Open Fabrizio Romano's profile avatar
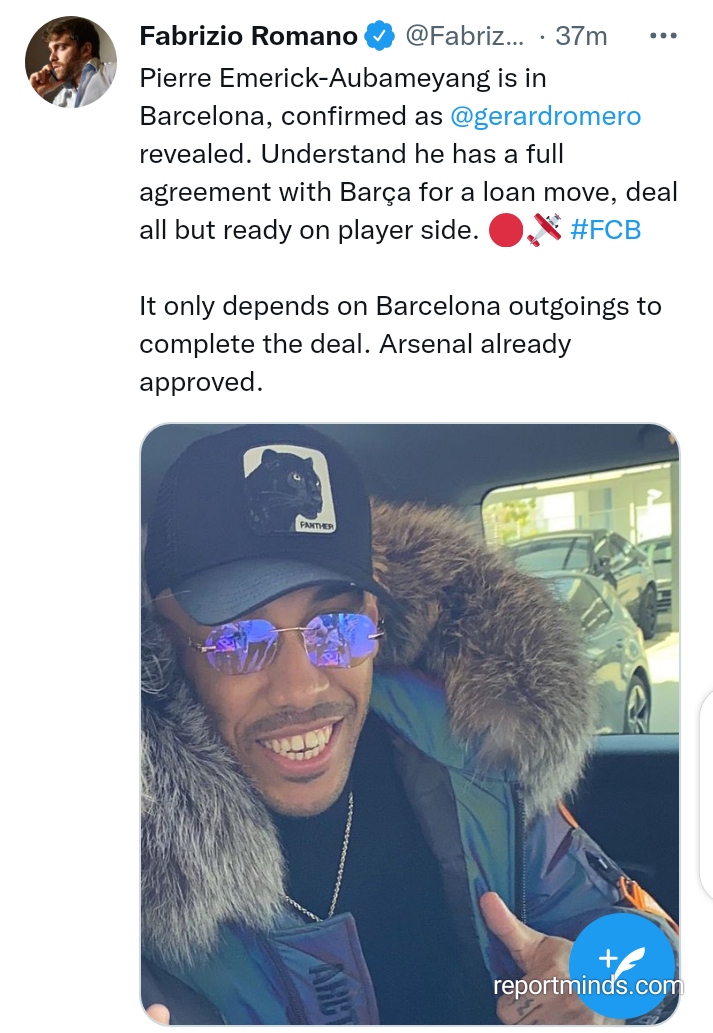 coord(71,62)
